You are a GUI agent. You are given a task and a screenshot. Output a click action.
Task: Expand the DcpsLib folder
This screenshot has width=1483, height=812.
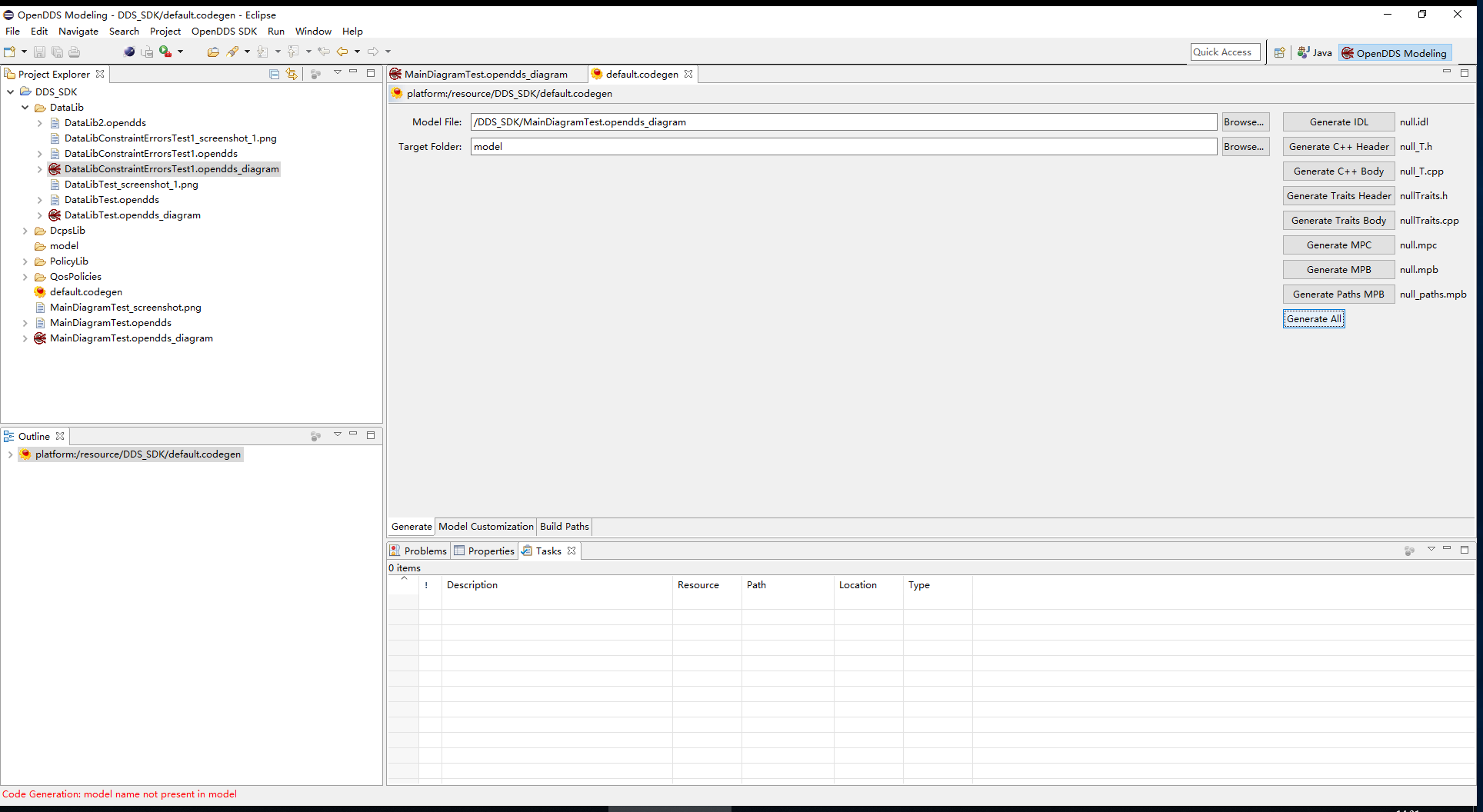click(24, 230)
